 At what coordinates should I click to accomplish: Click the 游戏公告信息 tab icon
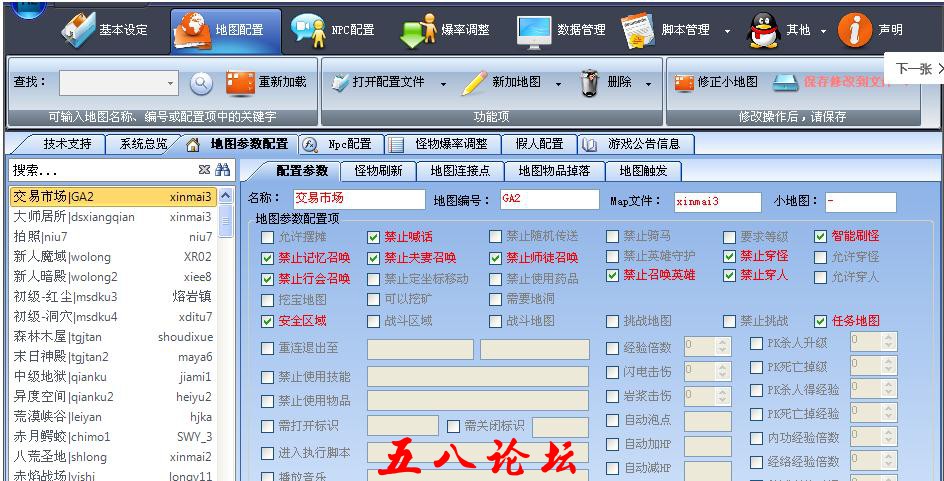coord(589,144)
